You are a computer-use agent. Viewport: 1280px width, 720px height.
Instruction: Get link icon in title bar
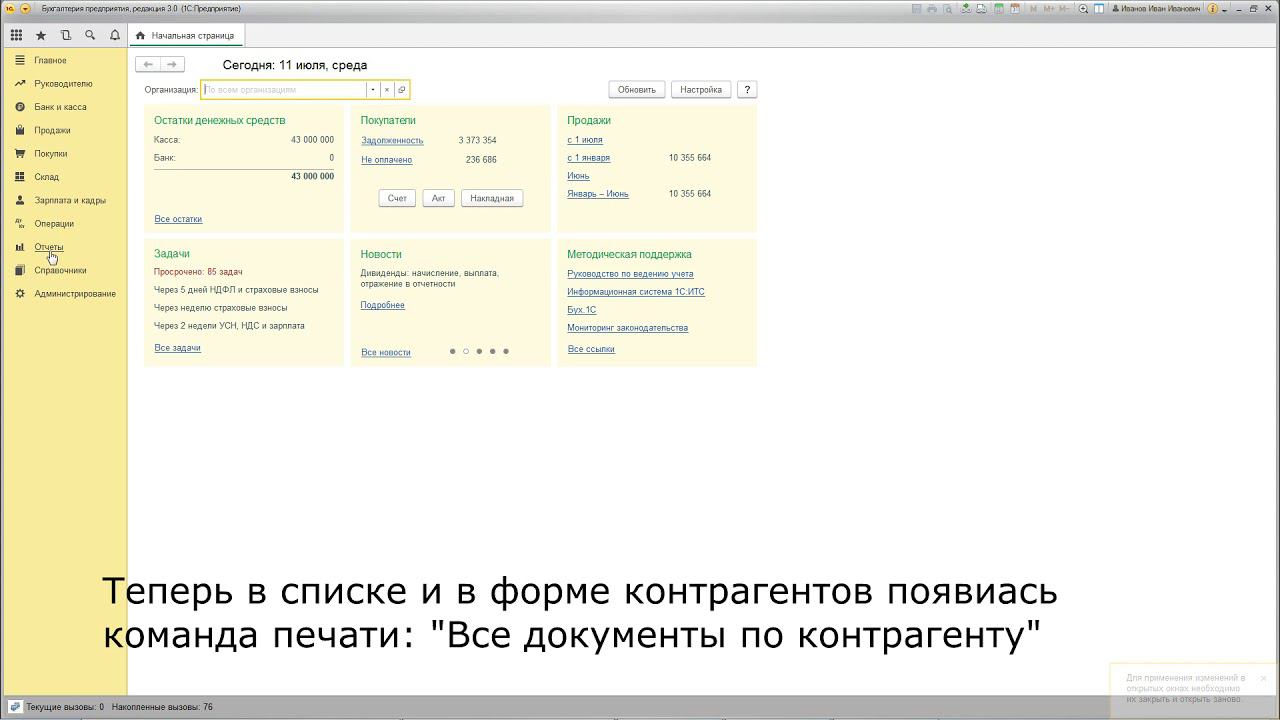coord(967,8)
